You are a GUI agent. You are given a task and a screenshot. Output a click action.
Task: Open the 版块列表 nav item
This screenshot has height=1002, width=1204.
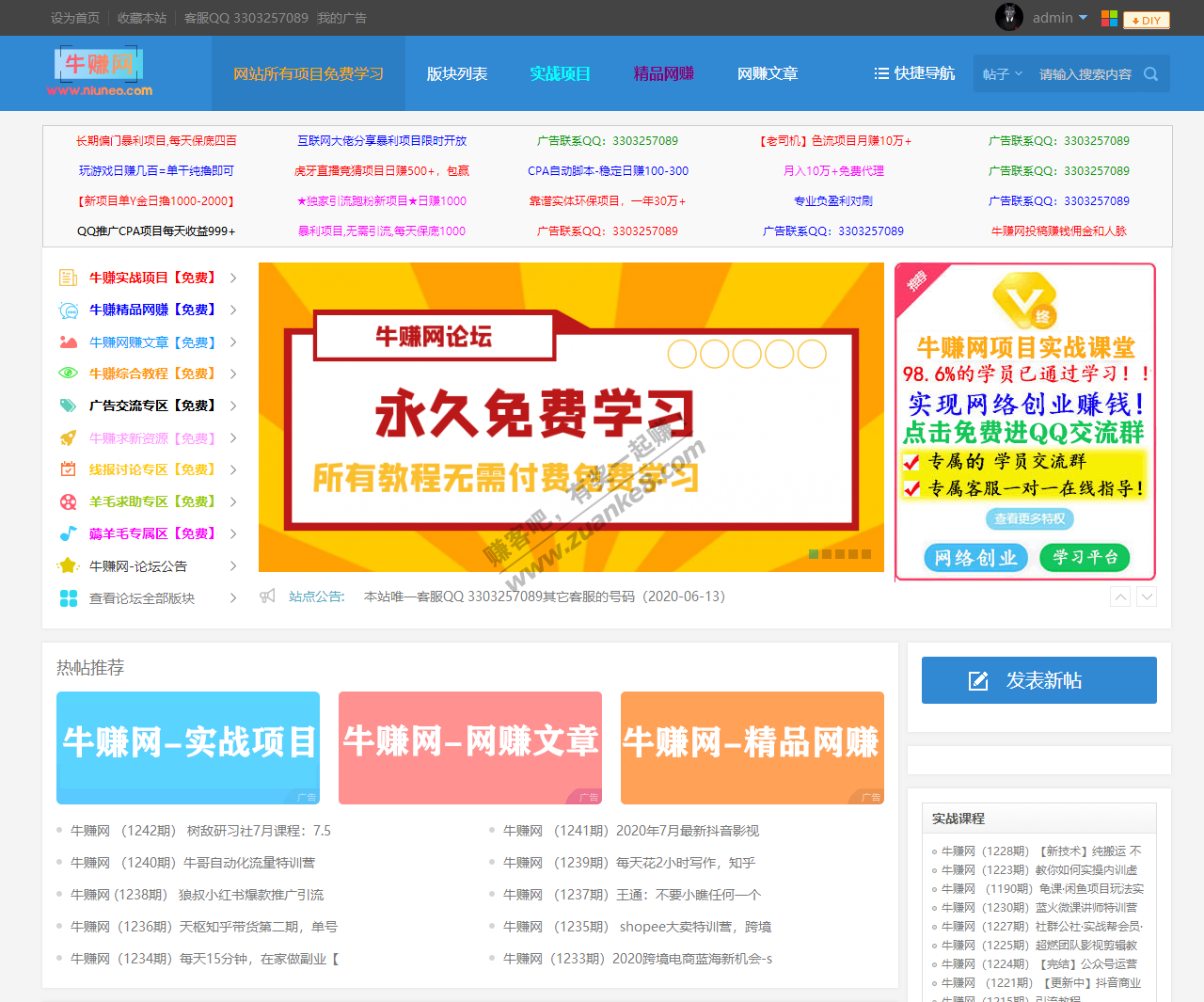click(x=457, y=73)
